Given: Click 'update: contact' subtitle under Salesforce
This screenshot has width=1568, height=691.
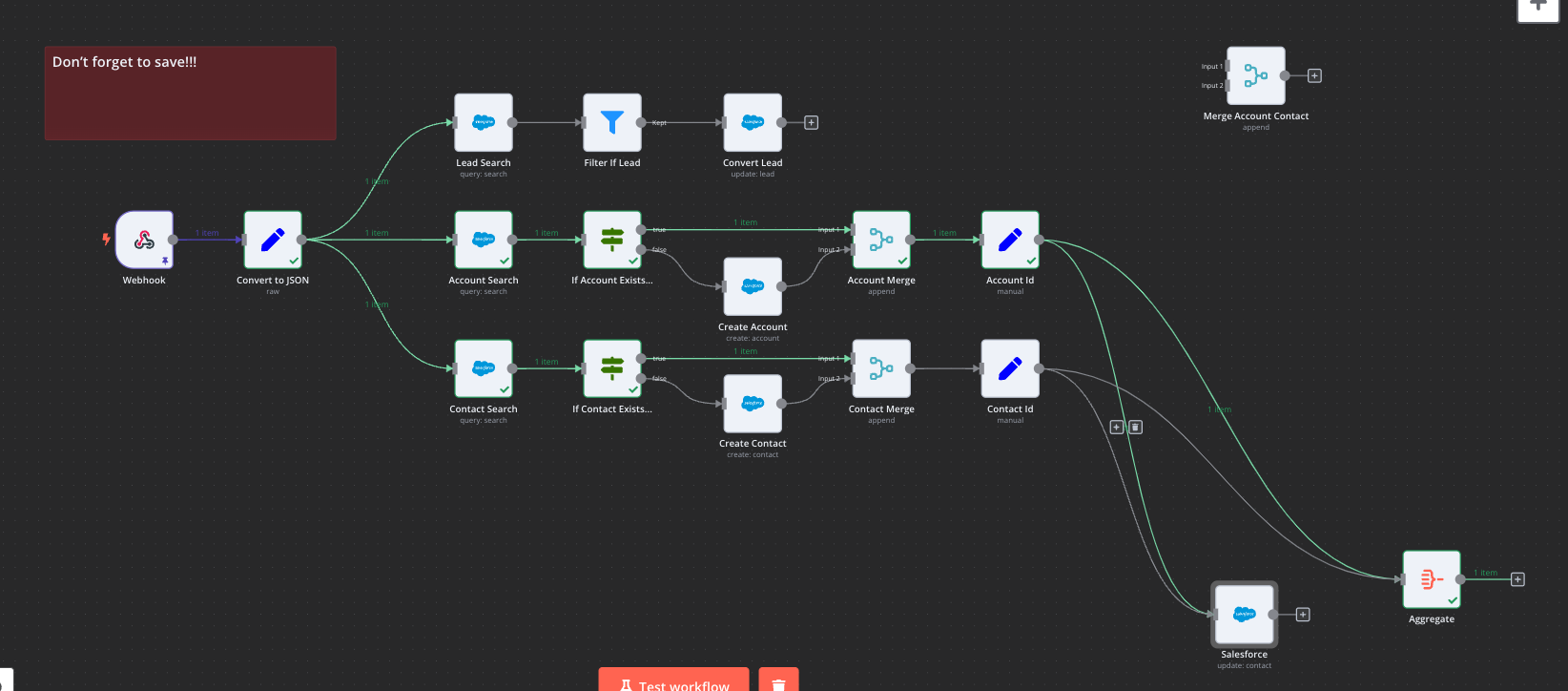Looking at the screenshot, I should 1245,666.
